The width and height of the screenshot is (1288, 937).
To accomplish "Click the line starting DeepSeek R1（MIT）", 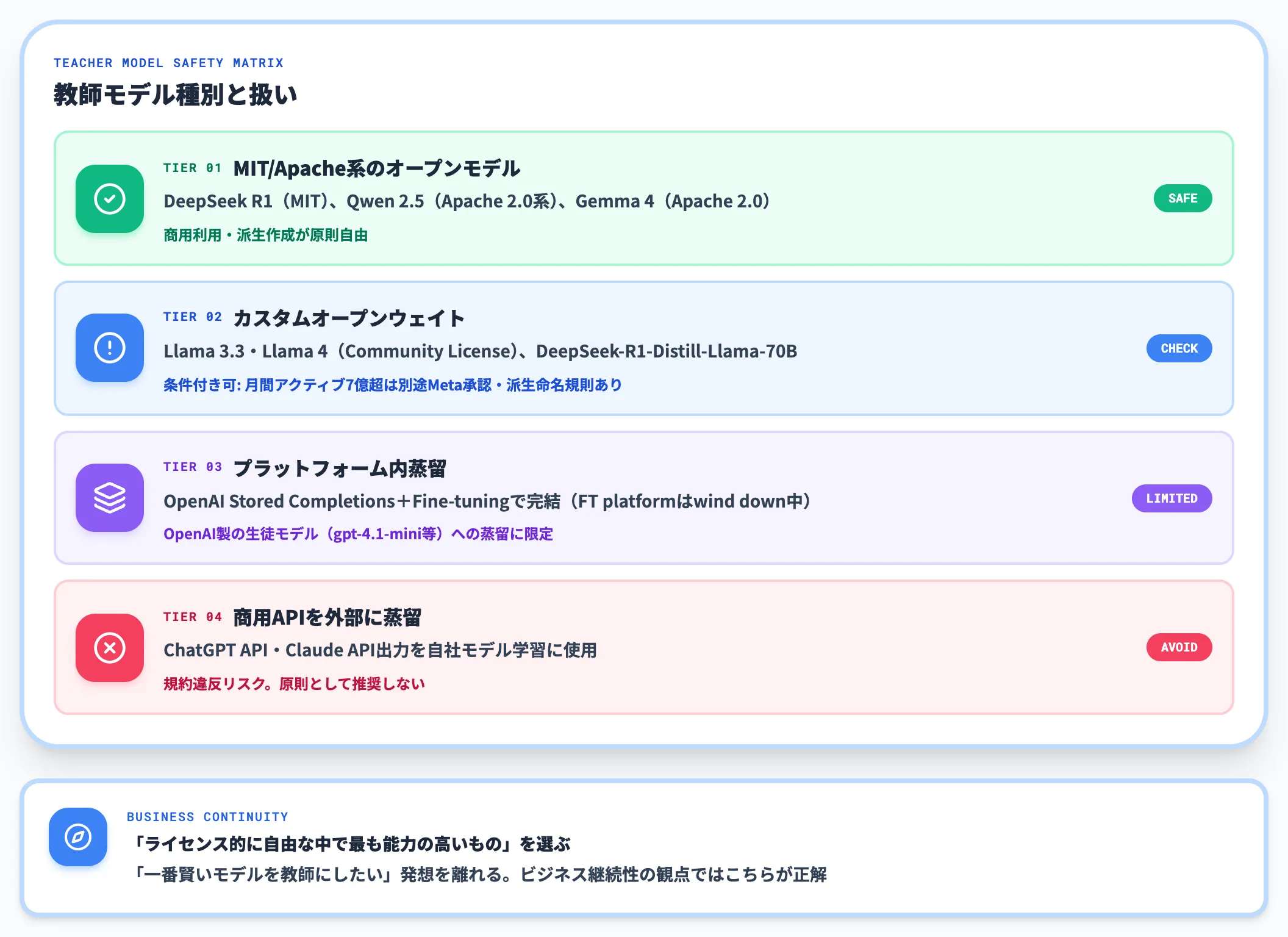I will 467,201.
